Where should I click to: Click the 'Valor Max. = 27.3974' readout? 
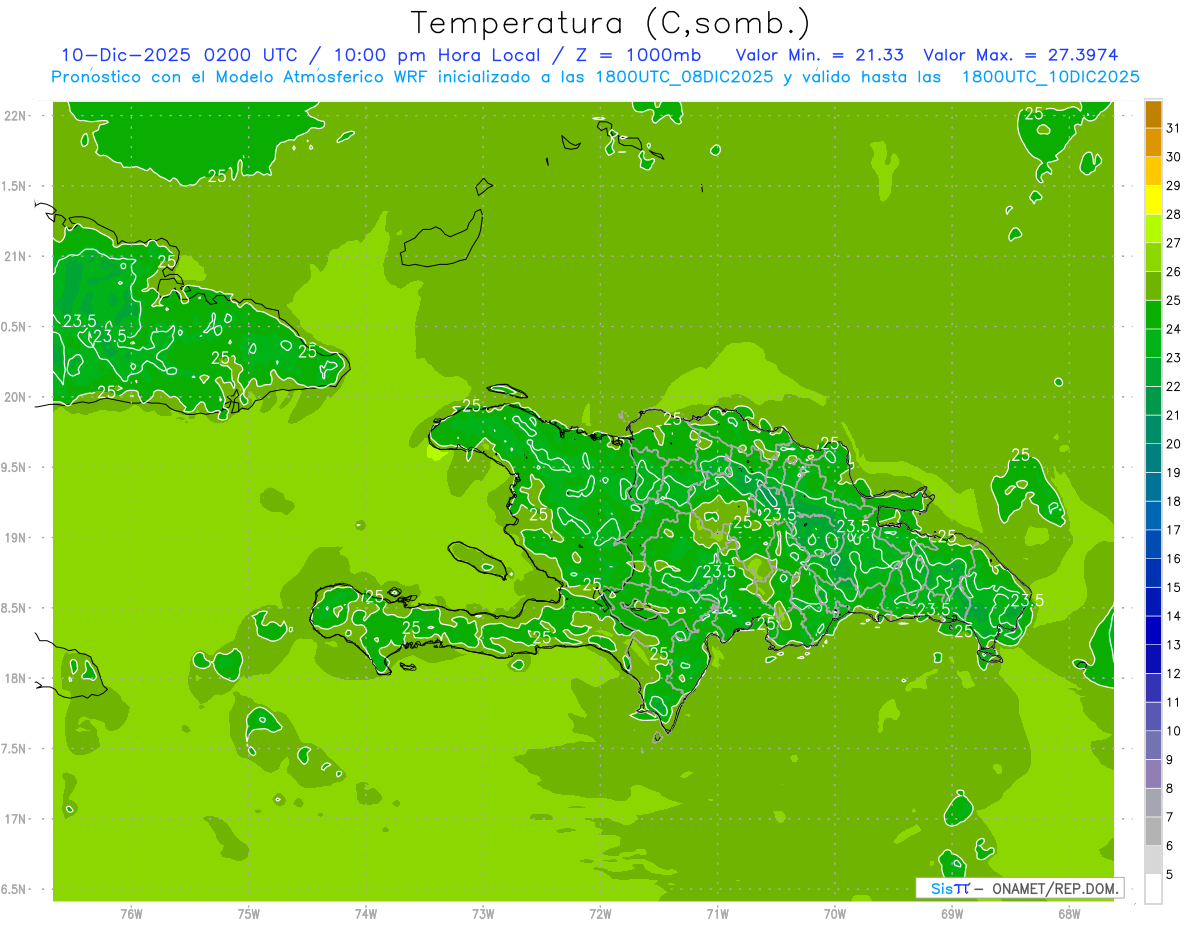click(1021, 55)
